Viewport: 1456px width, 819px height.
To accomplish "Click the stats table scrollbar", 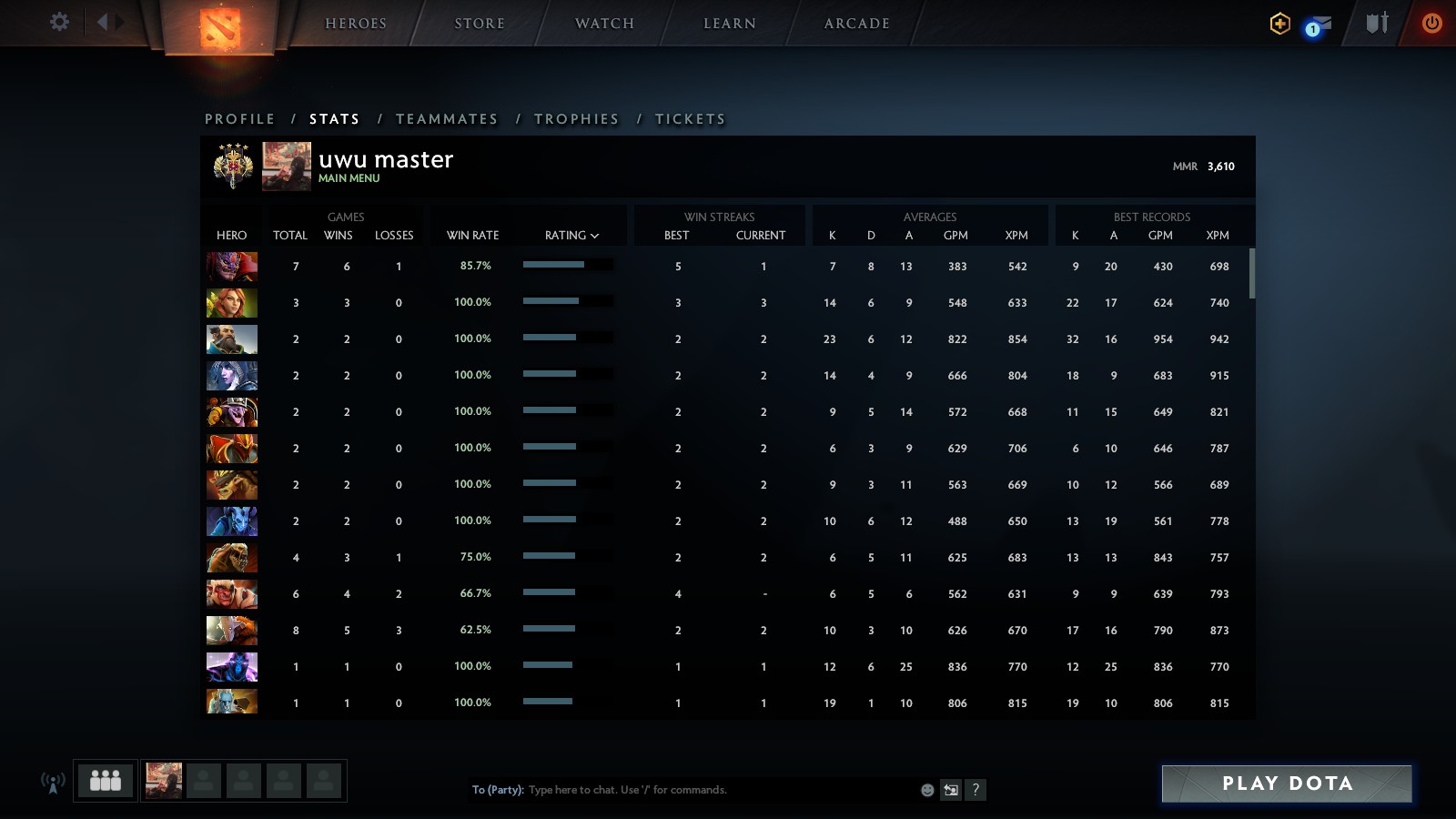I will tap(1252, 273).
